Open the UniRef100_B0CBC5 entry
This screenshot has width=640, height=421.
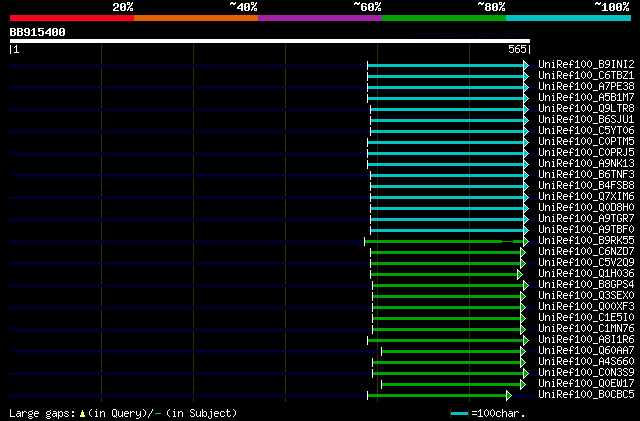pos(586,395)
